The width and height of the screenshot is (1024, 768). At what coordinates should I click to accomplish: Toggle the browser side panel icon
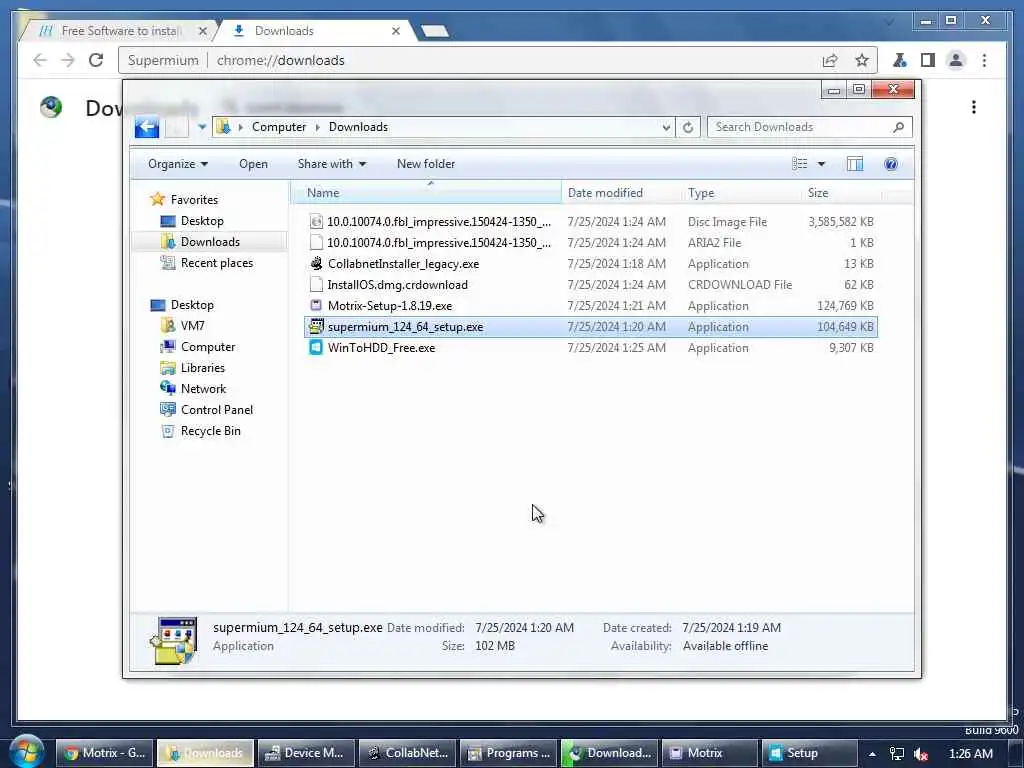tap(927, 60)
